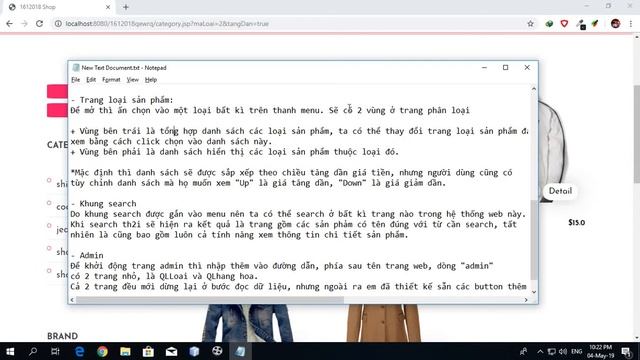This screenshot has height=360, width=640.
Task: Show hidden system tray icons
Action: [x=540, y=351]
